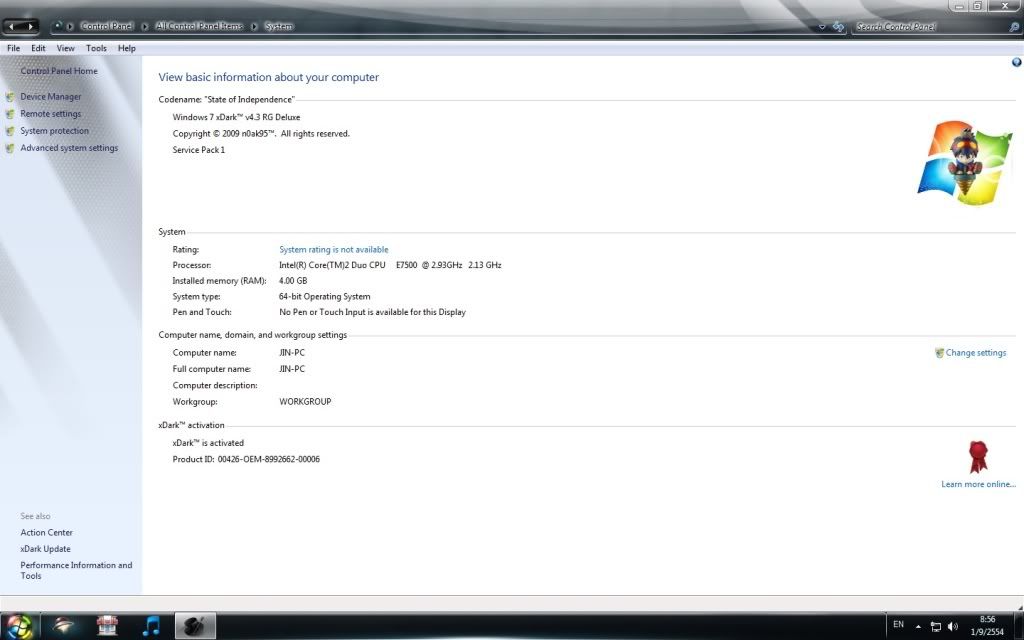The height and width of the screenshot is (640, 1024).
Task: Open Action Center under See also
Action: 46,532
